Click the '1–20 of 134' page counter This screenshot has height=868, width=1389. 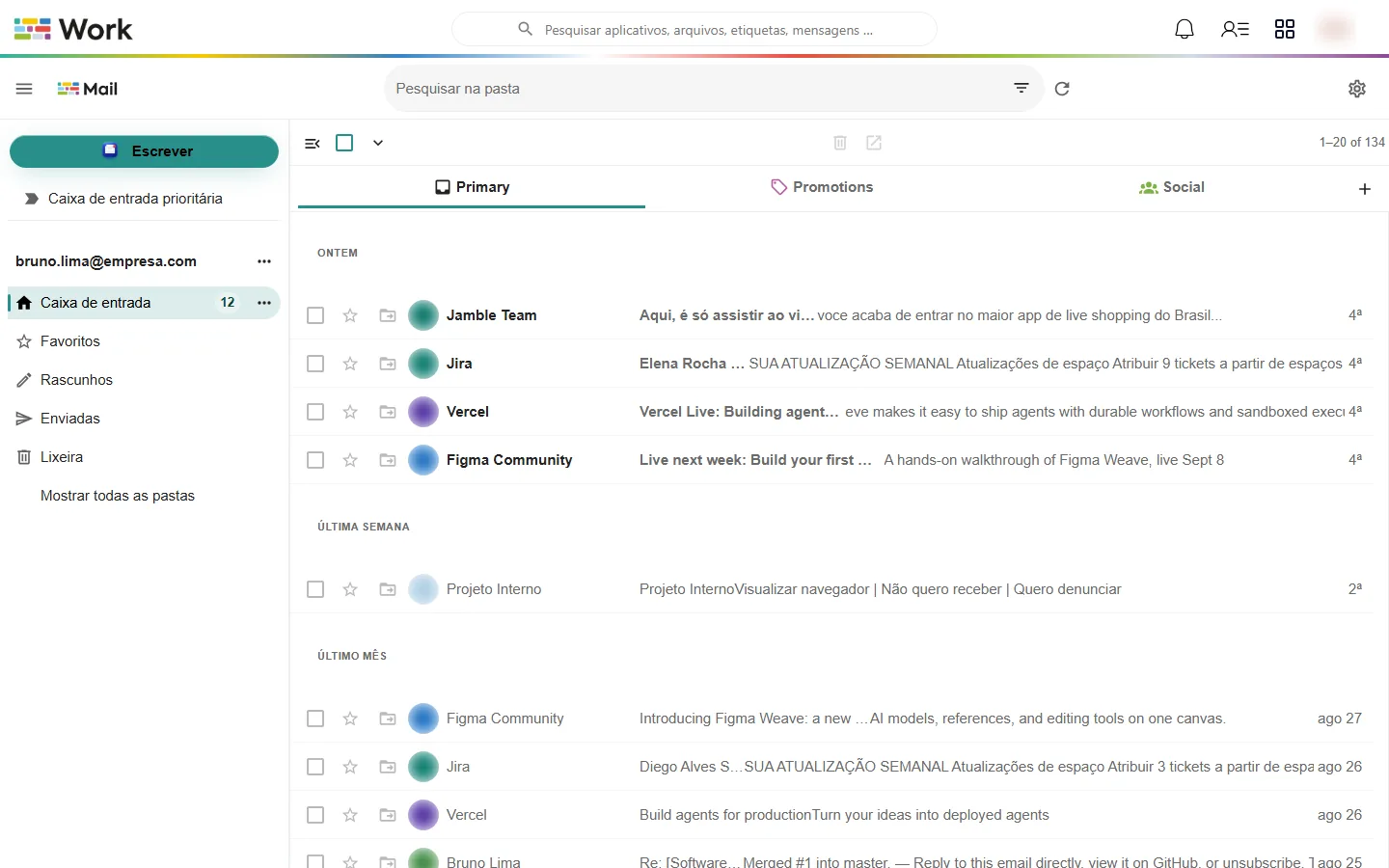[1351, 142]
